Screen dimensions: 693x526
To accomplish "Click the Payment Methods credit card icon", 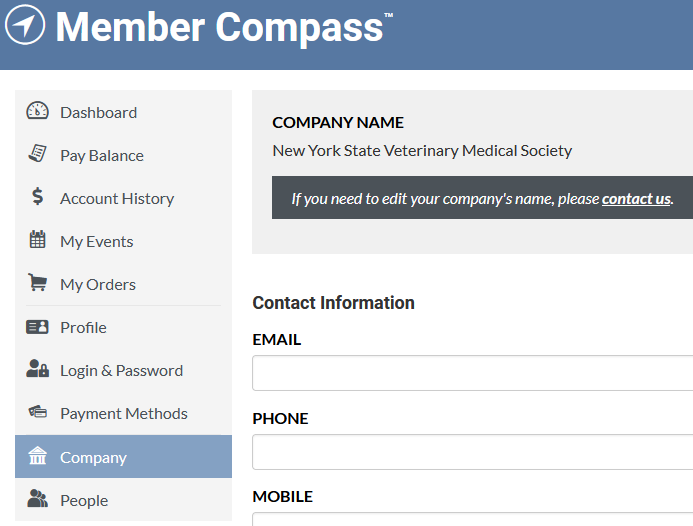I will coord(38,412).
